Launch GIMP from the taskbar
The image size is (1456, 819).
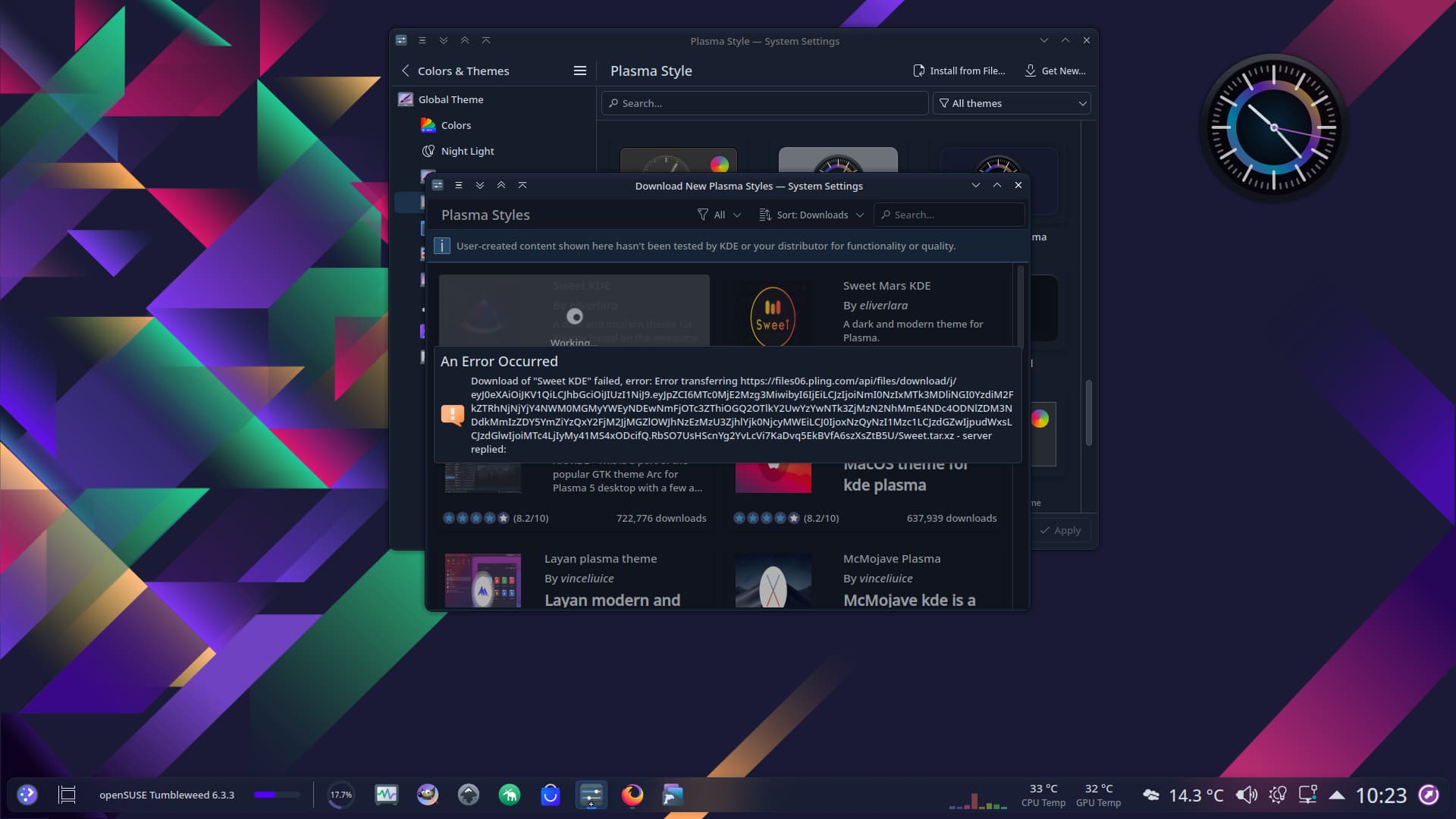tap(428, 795)
